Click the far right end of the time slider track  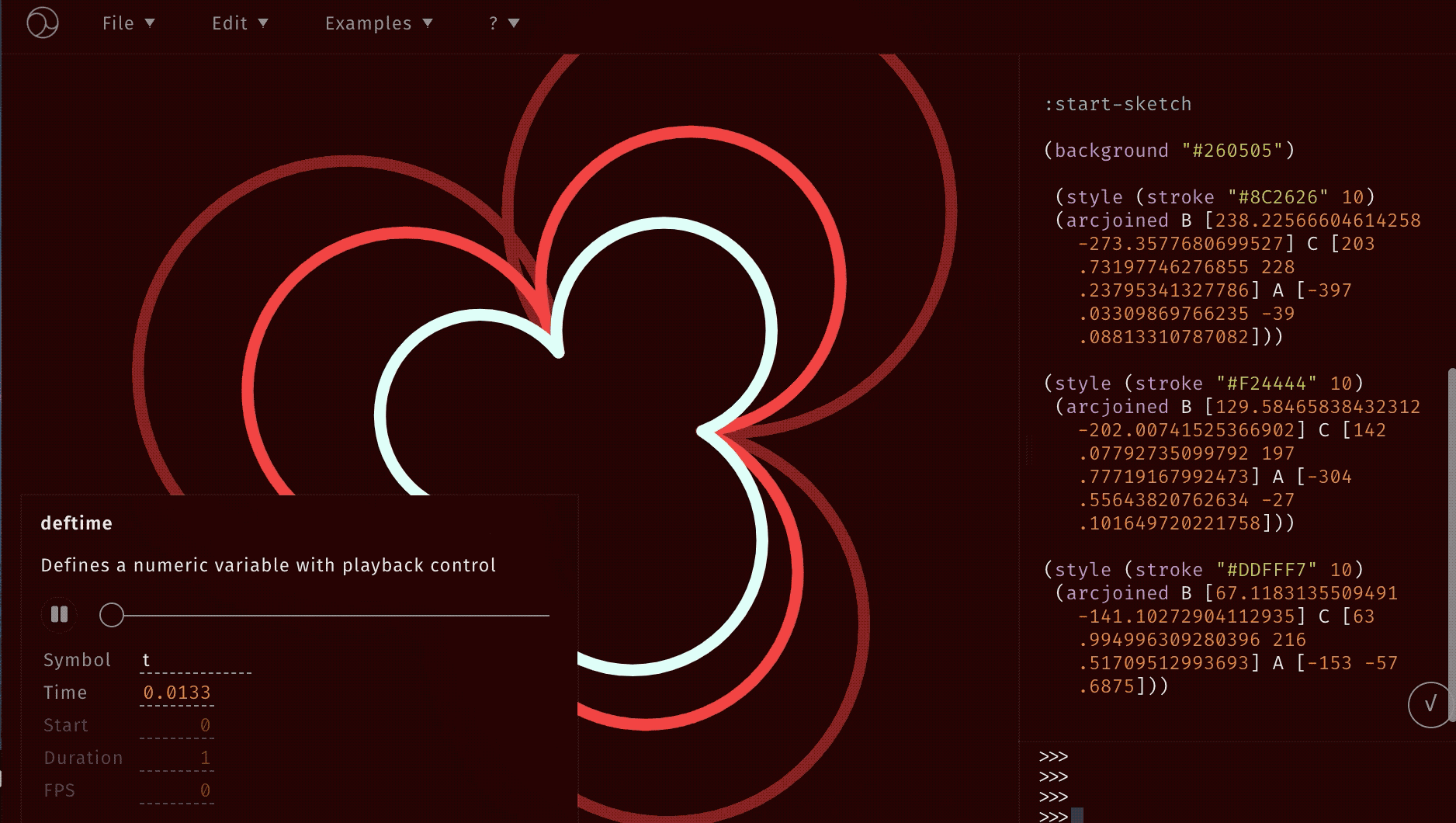546,615
